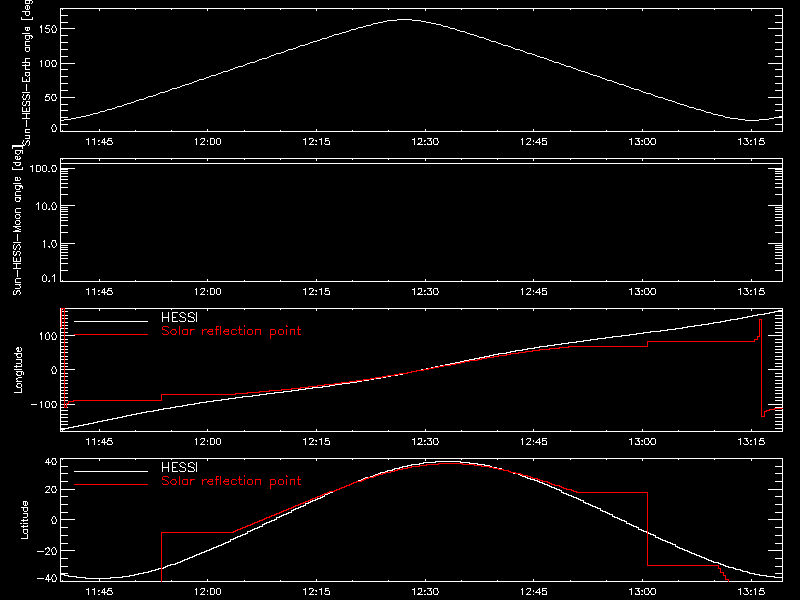Tap the 13:15 time label under Latitude plot
800x600 pixels.
(751, 591)
